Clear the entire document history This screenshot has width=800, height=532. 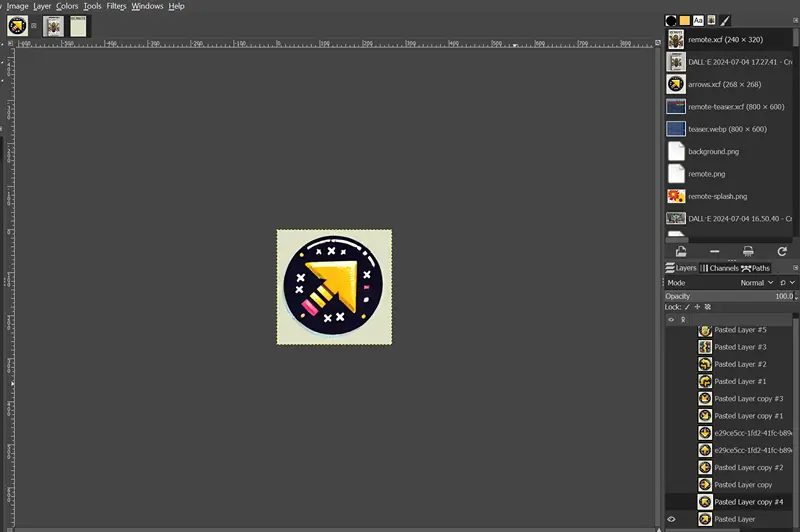coord(748,251)
